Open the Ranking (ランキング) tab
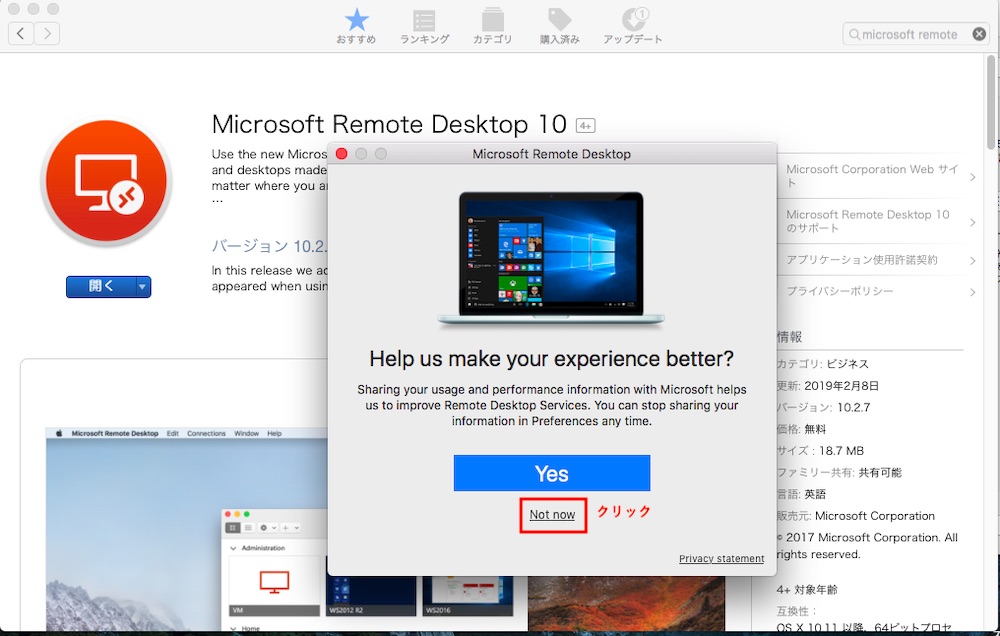 click(x=424, y=26)
